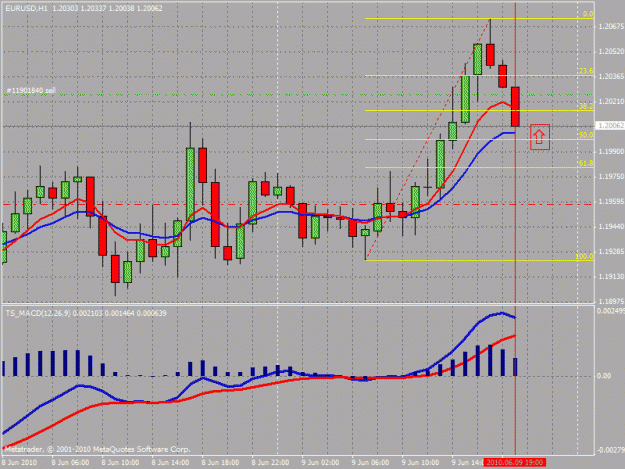This screenshot has height=469, width=625.
Task: Select the Fibonacci 50.0 level label
Action: click(x=586, y=135)
